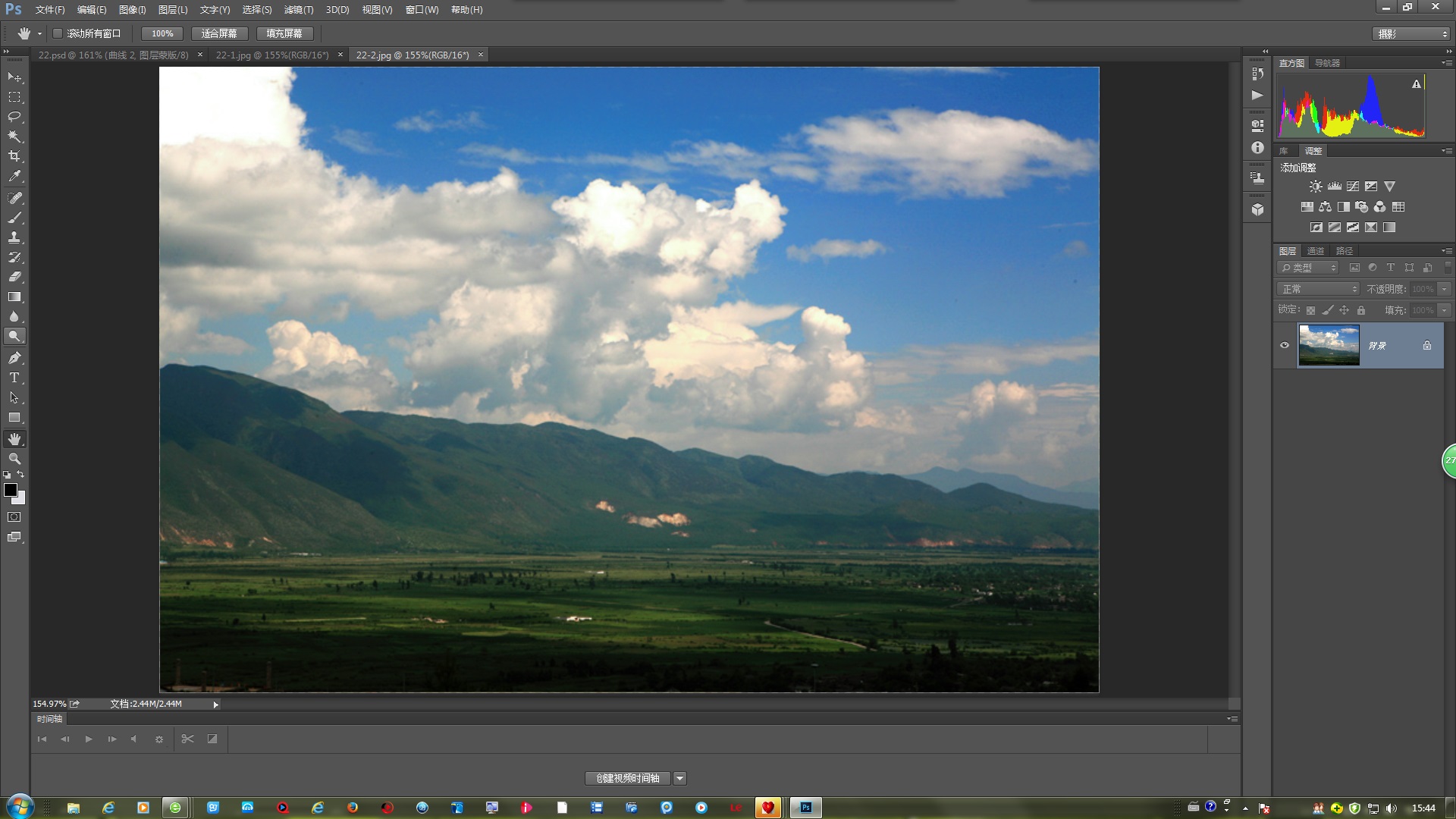Click the 适合屏幕 Fit Screen button
This screenshot has height=819, width=1456.
219,33
